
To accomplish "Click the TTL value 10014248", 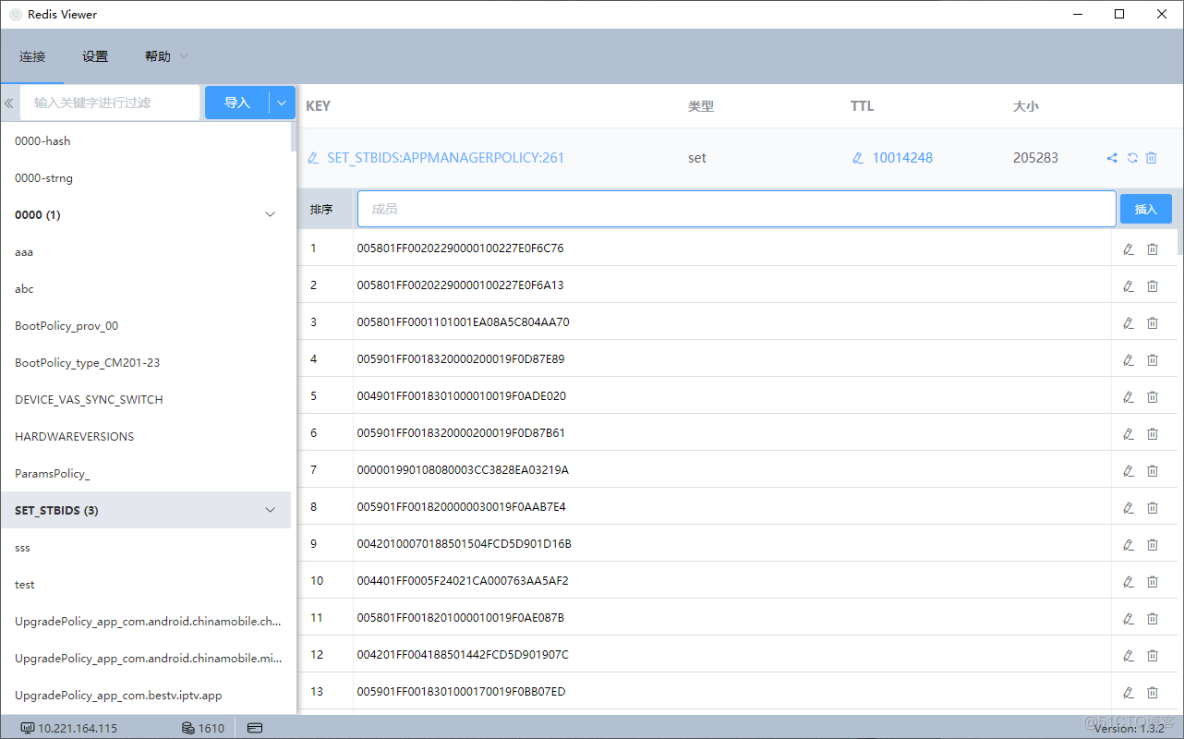I will (x=902, y=158).
